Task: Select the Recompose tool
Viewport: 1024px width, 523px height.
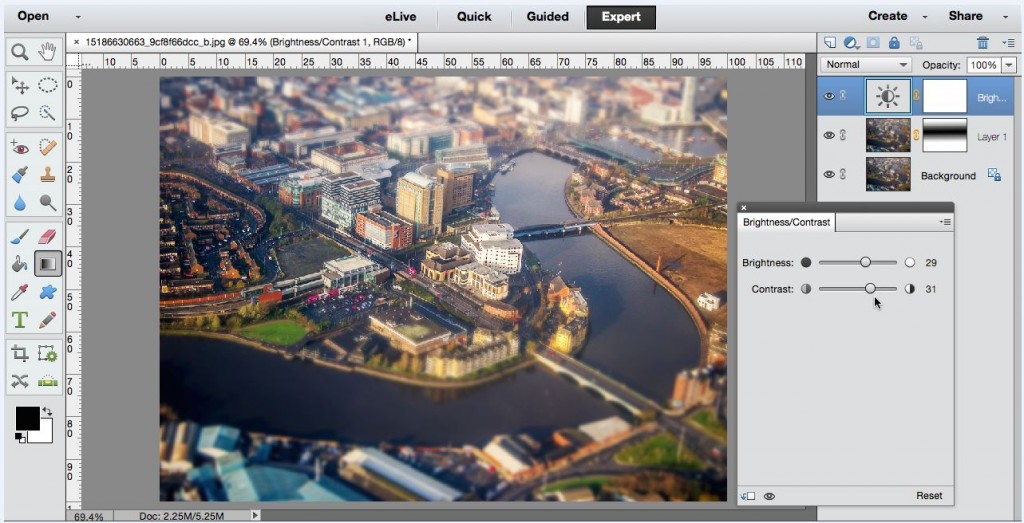Action: [x=47, y=354]
